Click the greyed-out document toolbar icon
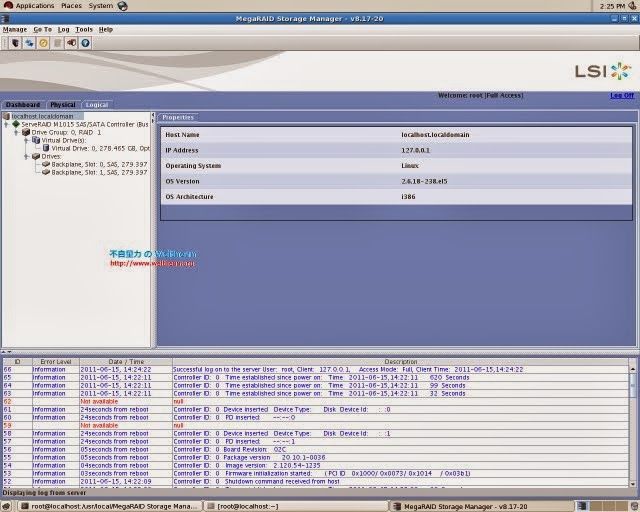The width and height of the screenshot is (640, 512). (x=58, y=43)
